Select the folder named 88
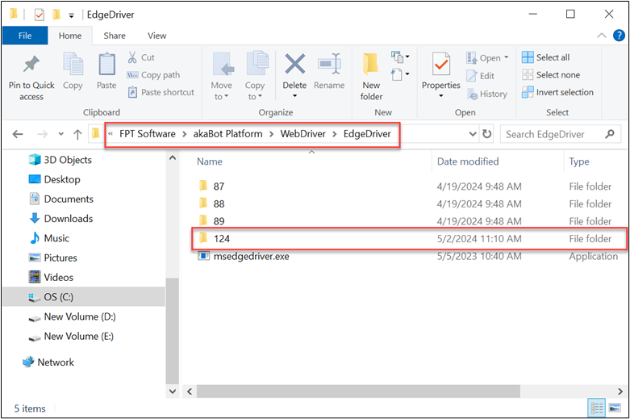This screenshot has height=419, width=630. [409, 204]
